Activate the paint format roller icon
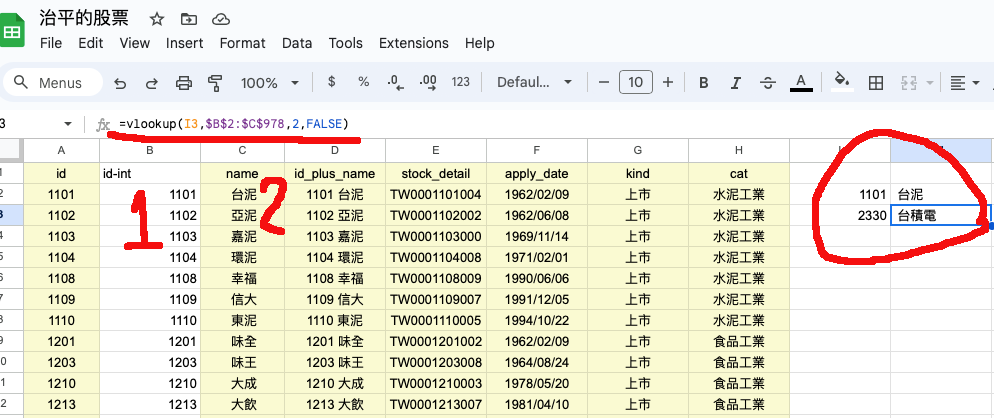The image size is (994, 418). click(214, 83)
